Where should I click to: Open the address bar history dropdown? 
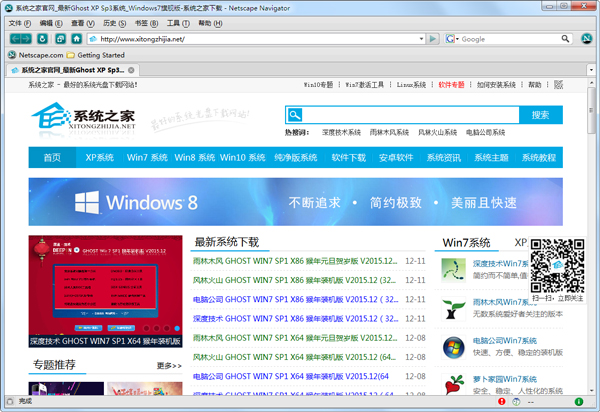422,39
